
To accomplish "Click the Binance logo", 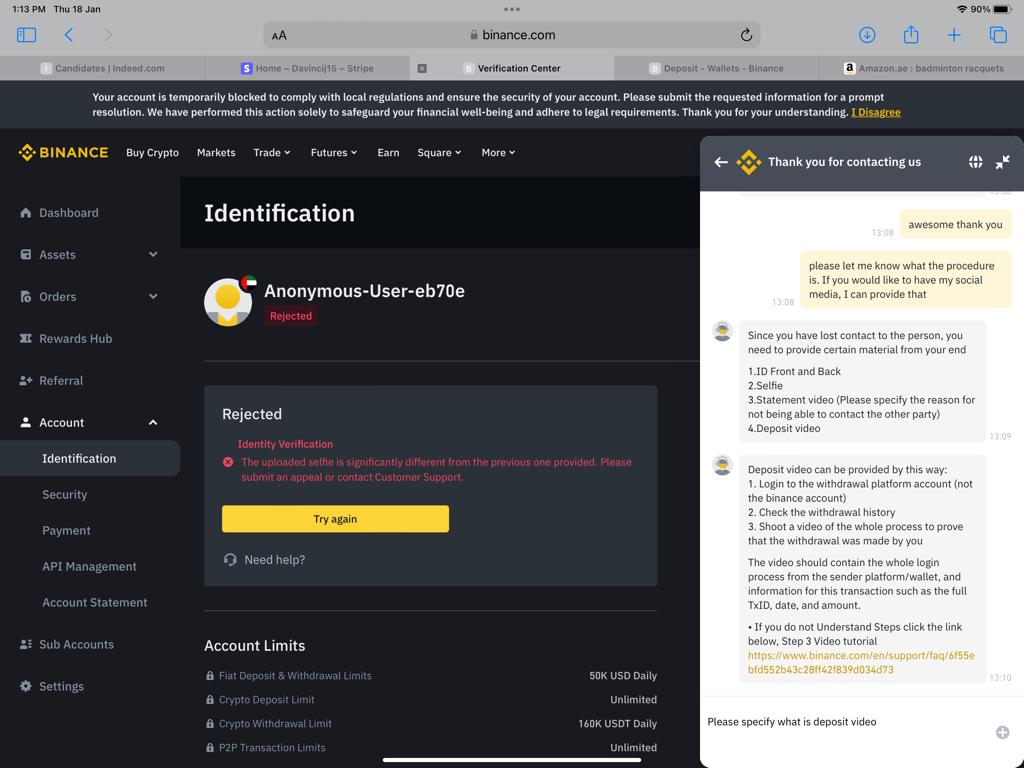I will coord(63,152).
